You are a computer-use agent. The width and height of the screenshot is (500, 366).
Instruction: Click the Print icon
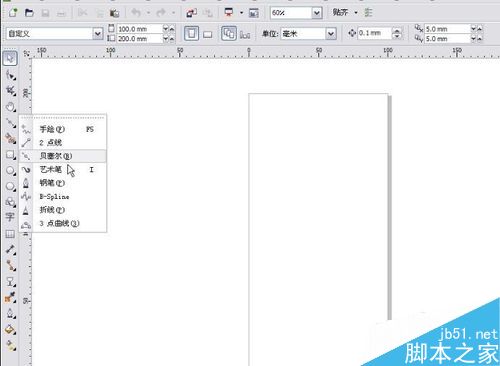[x=61, y=13]
